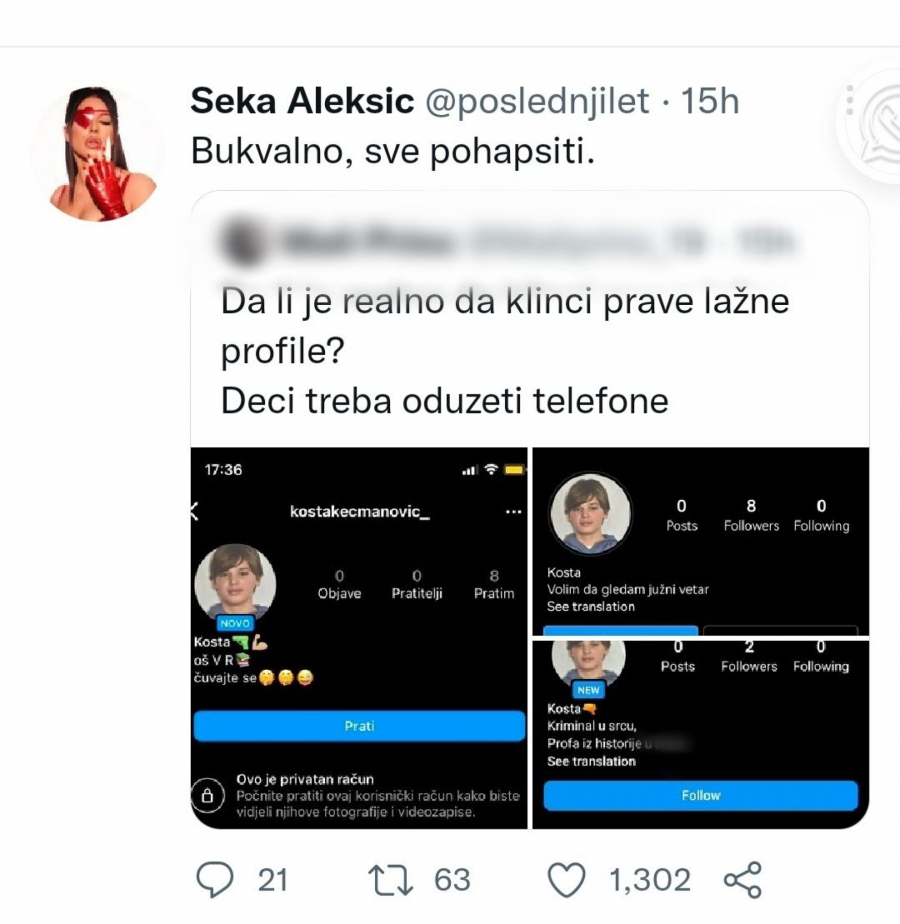This screenshot has height=924, width=900.
Task: Click See translation under Kriminal u srcu bio
Action: 590,762
